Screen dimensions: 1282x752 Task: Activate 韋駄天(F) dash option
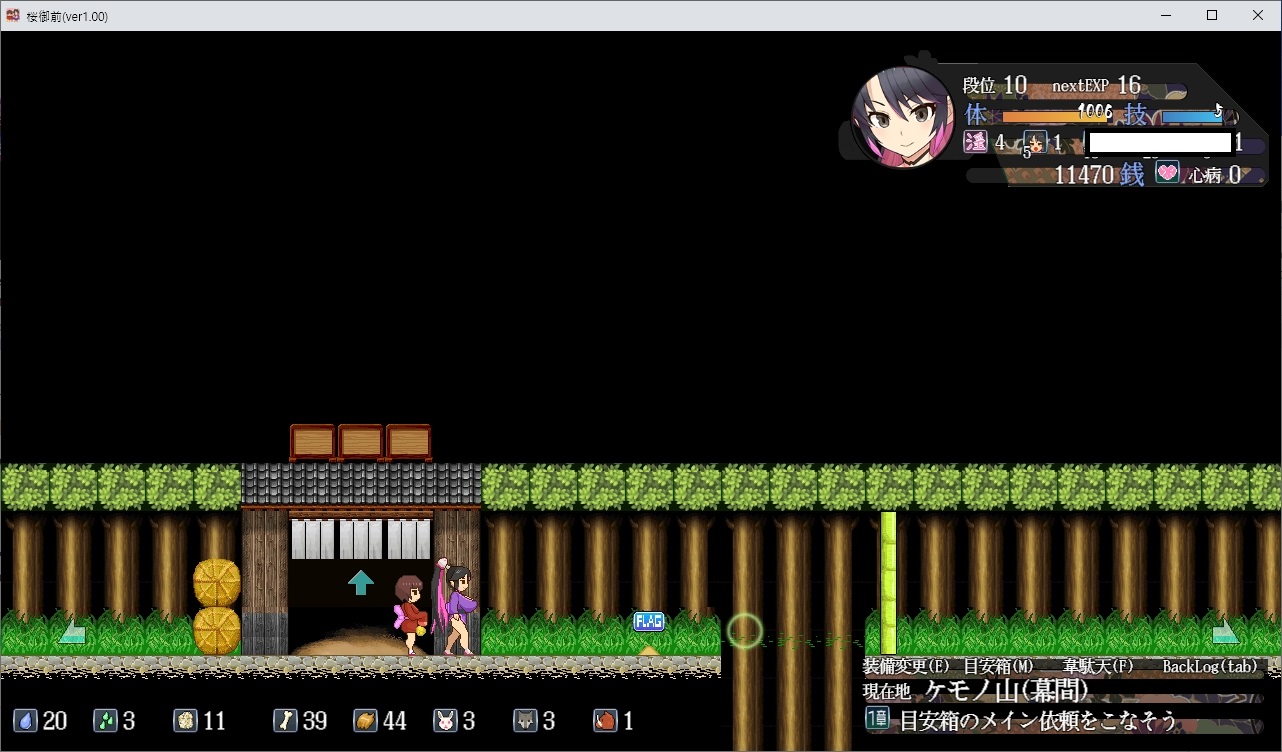click(1100, 666)
